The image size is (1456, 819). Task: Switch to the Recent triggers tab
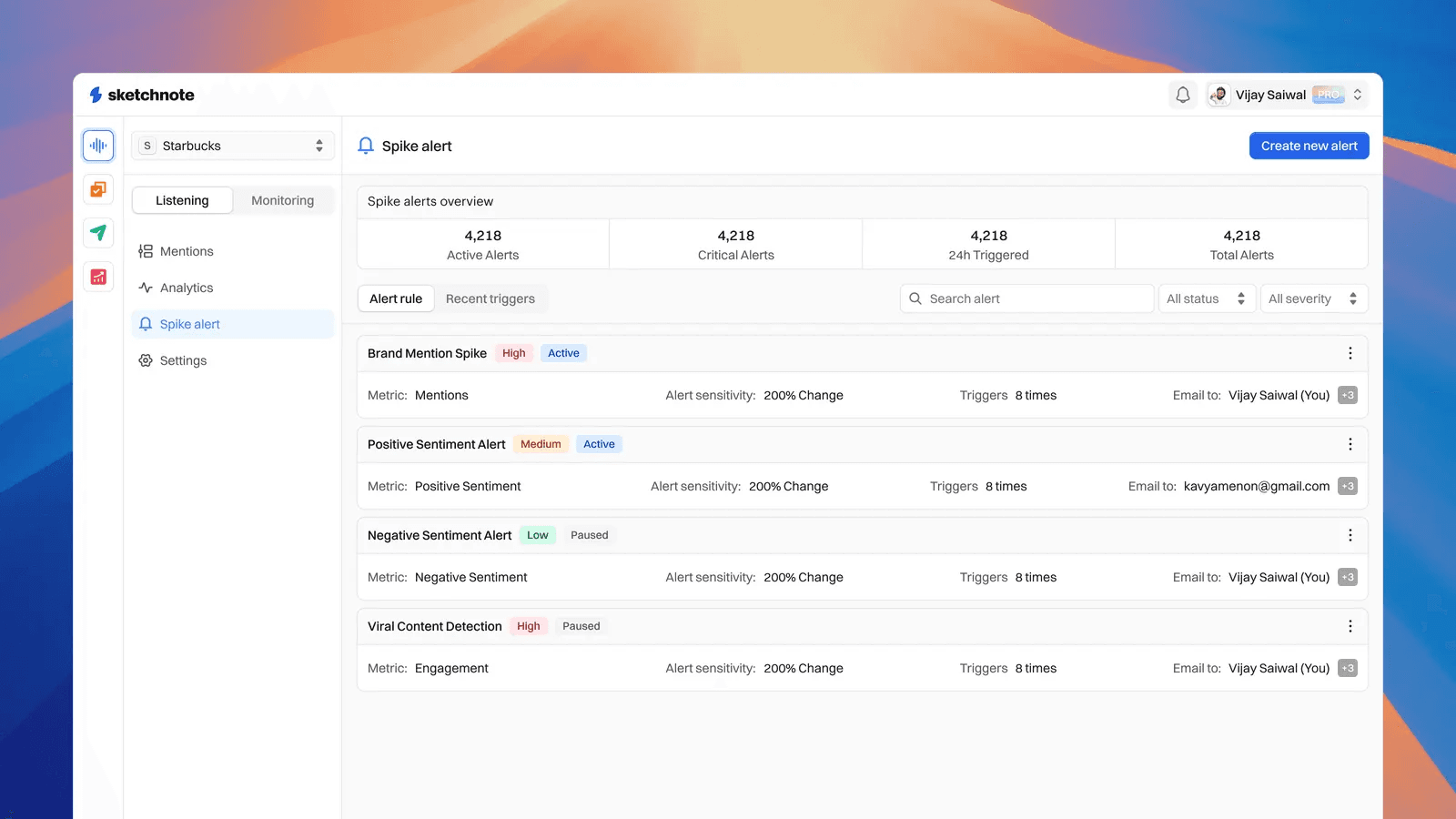click(490, 298)
